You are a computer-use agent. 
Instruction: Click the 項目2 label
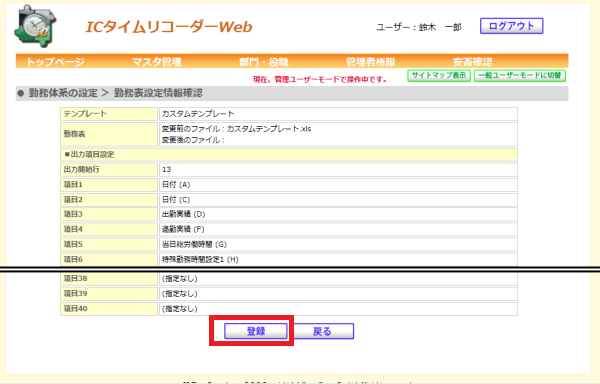point(109,200)
